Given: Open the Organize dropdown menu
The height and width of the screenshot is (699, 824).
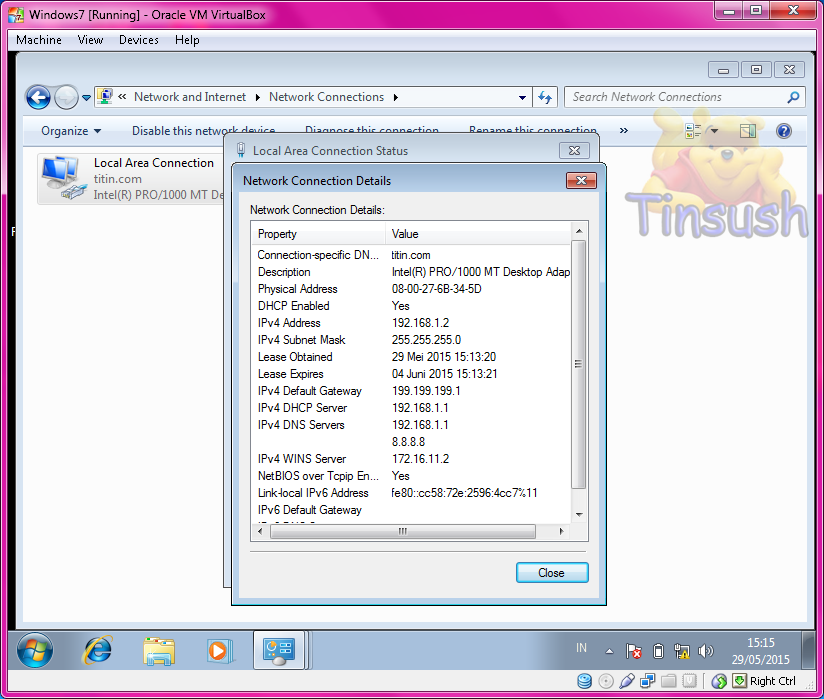Looking at the screenshot, I should click(71, 131).
